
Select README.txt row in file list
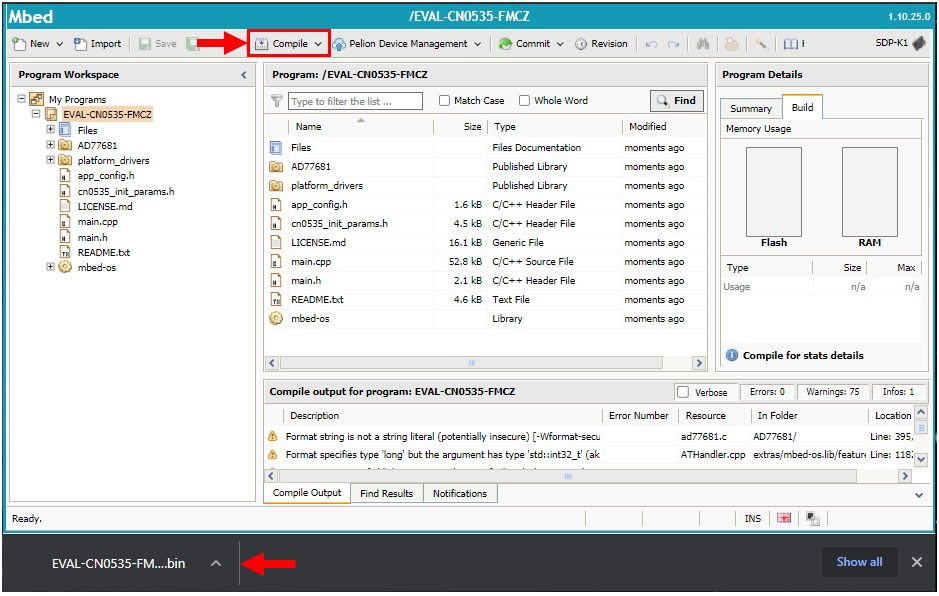(x=485, y=299)
